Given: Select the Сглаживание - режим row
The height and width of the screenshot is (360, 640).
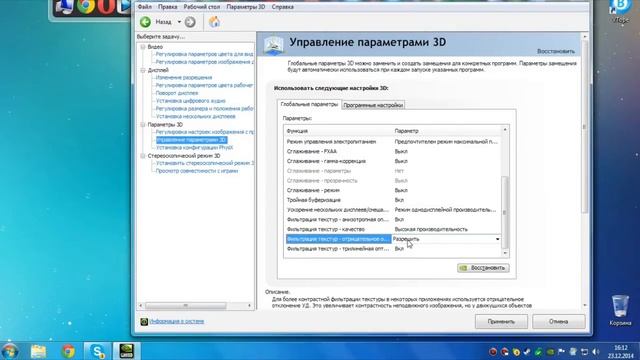Looking at the screenshot, I should [392, 191].
